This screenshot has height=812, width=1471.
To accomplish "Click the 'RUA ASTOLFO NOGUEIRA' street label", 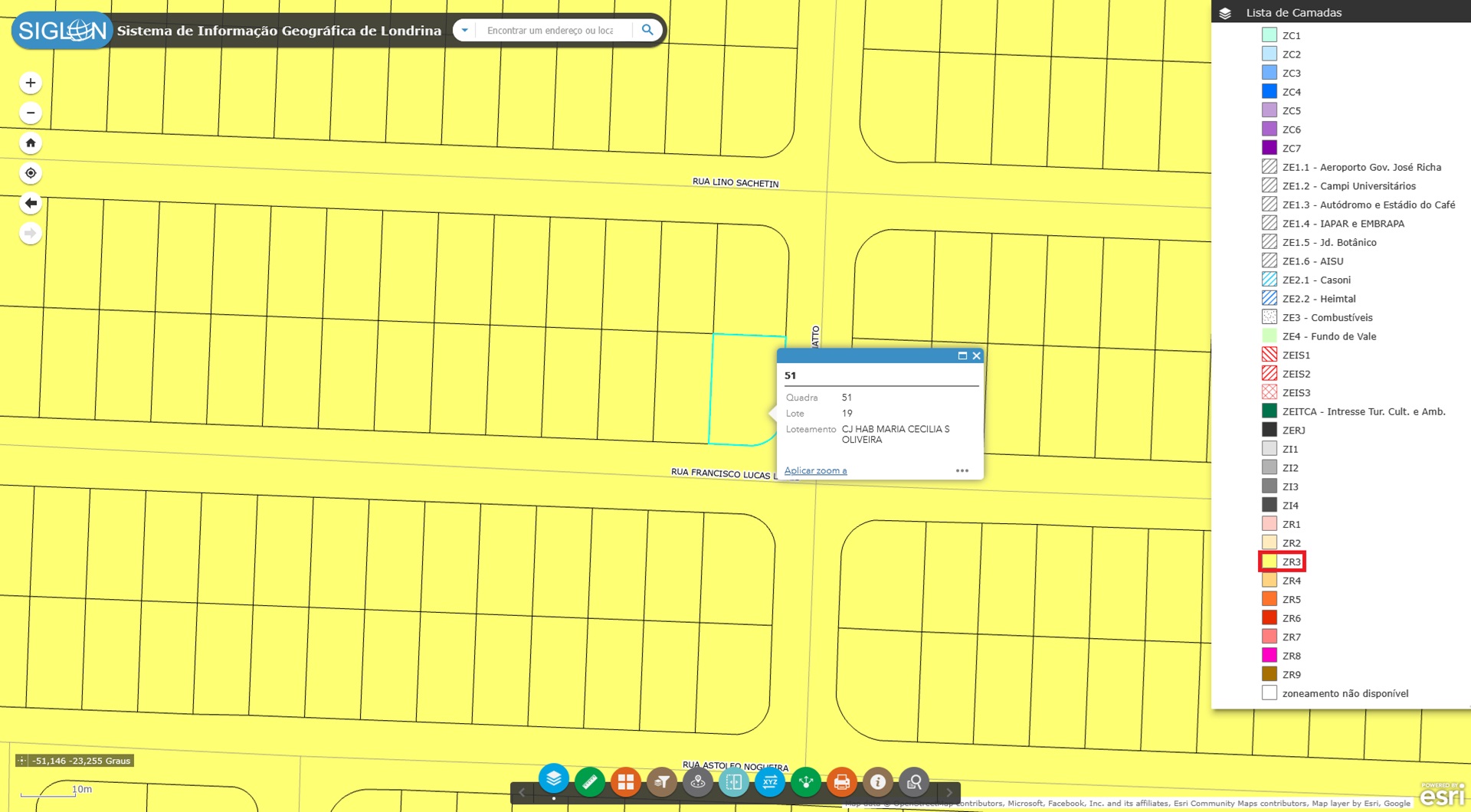I will click(x=735, y=765).
